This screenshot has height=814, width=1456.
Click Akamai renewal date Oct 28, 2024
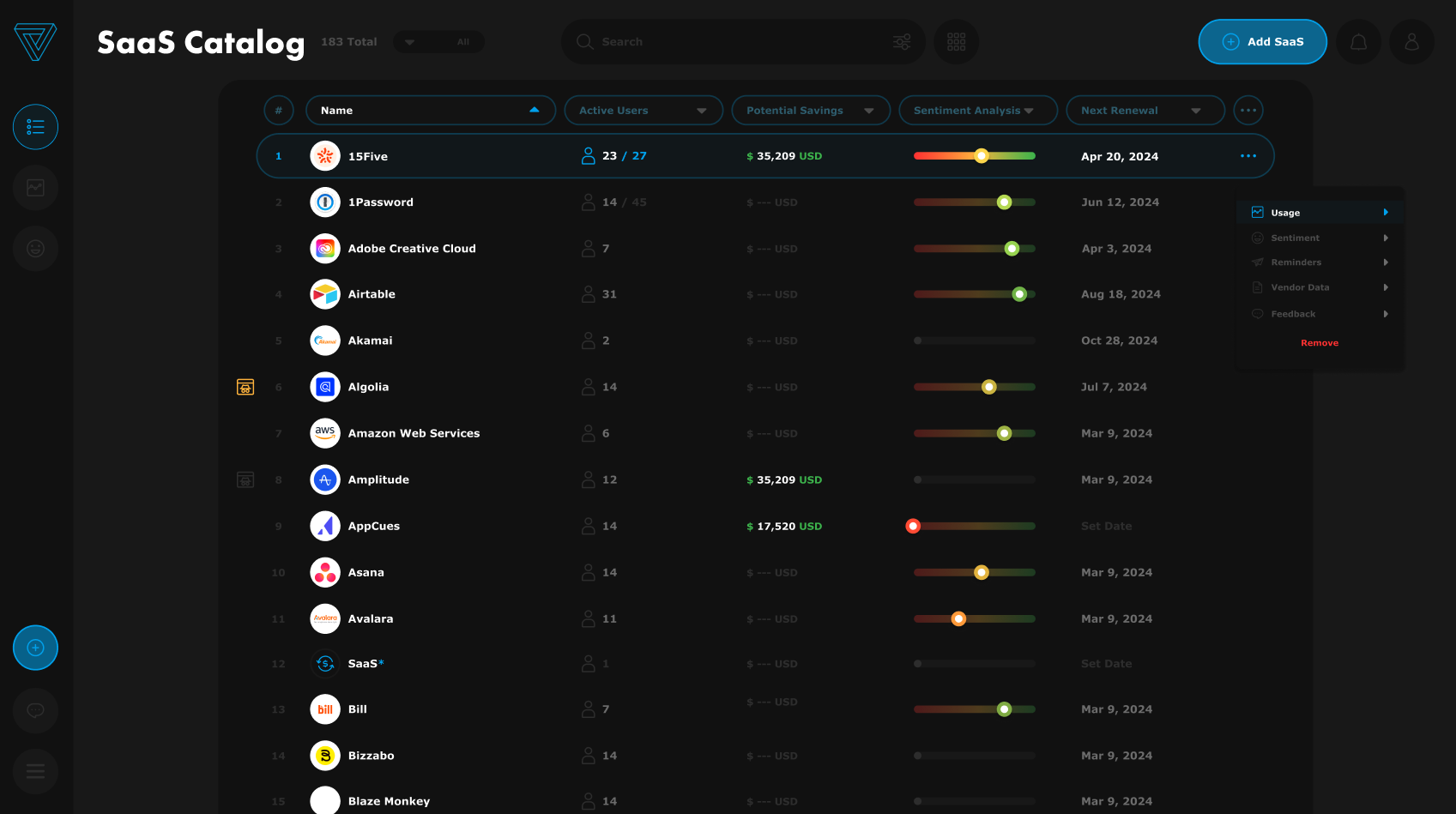(1119, 341)
